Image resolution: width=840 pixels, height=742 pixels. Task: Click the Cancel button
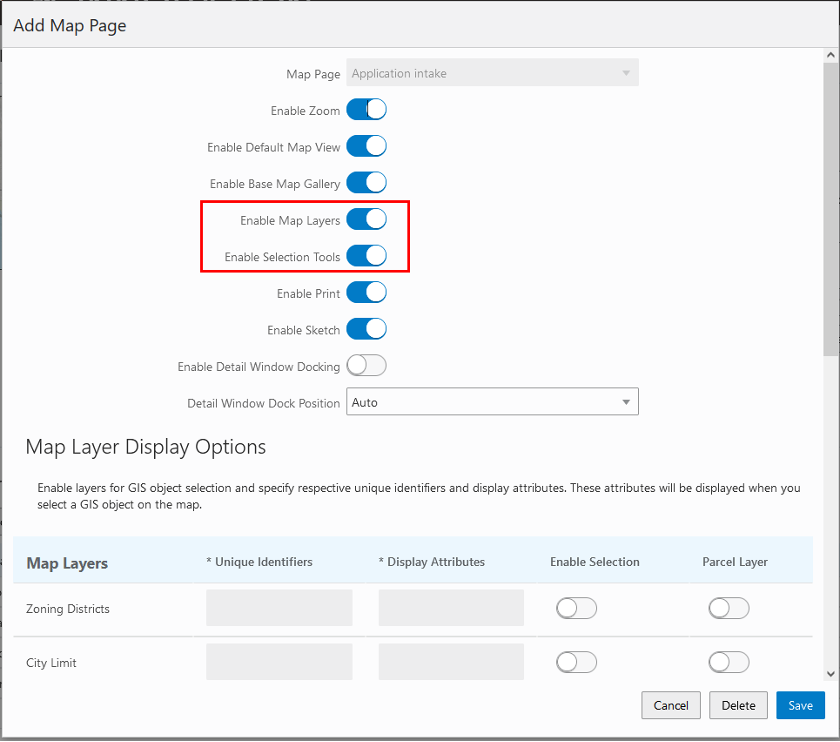pyautogui.click(x=671, y=706)
